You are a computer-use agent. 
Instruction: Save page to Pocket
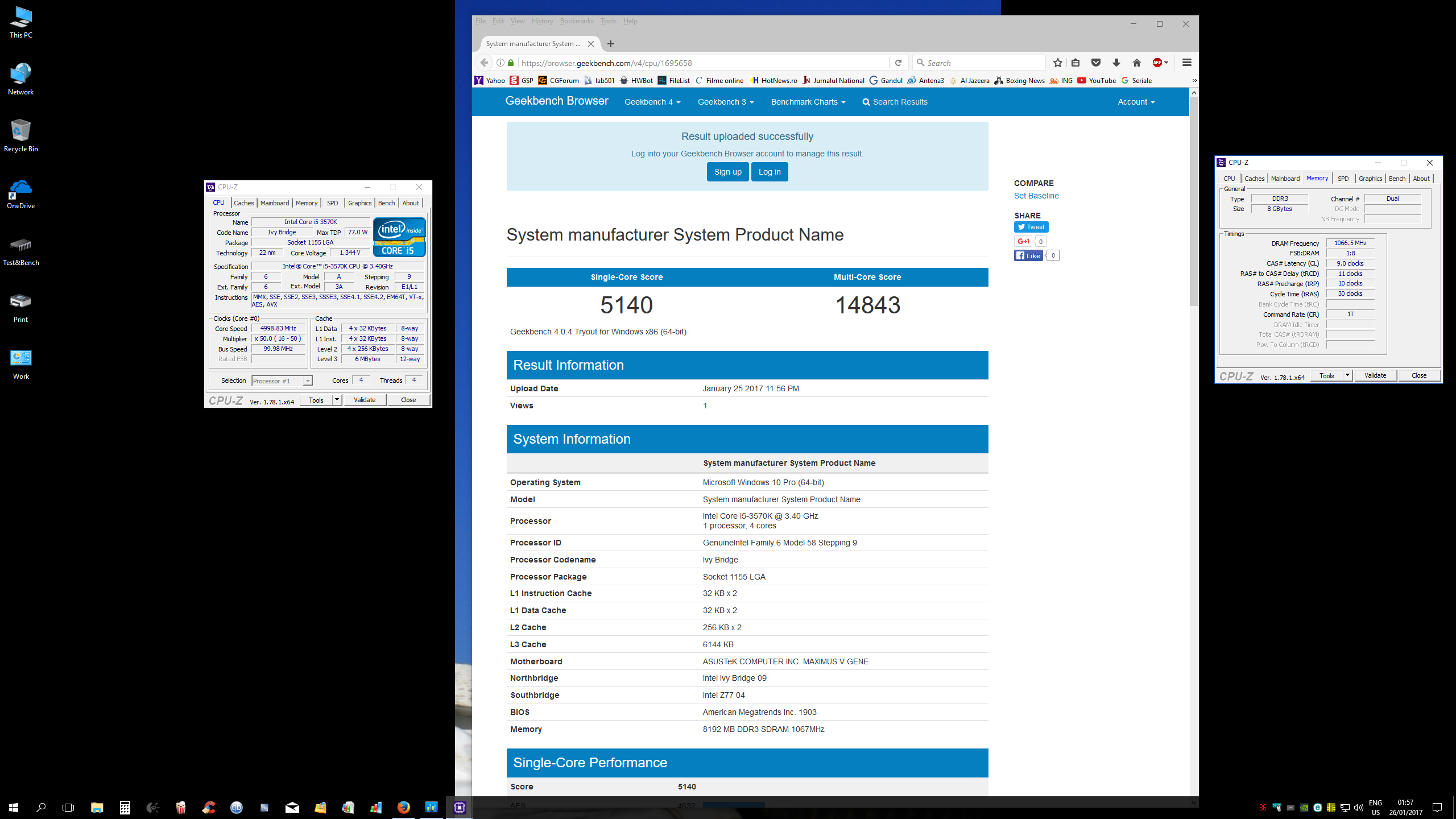click(x=1096, y=63)
